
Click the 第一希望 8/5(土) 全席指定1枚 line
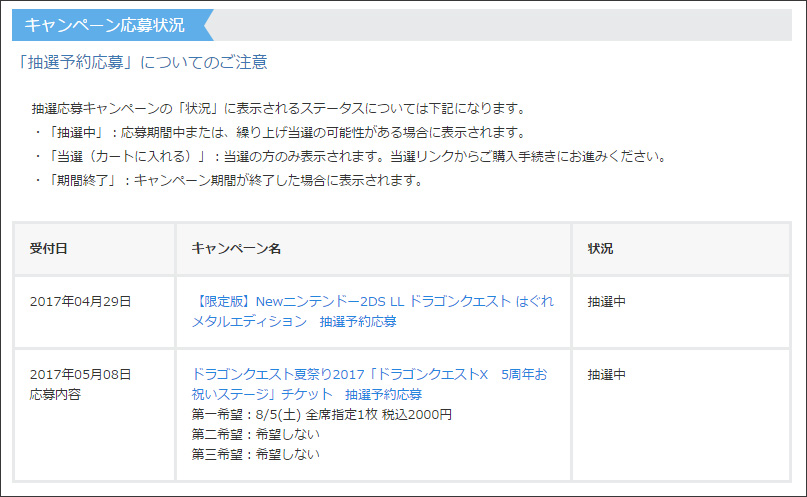point(322,415)
